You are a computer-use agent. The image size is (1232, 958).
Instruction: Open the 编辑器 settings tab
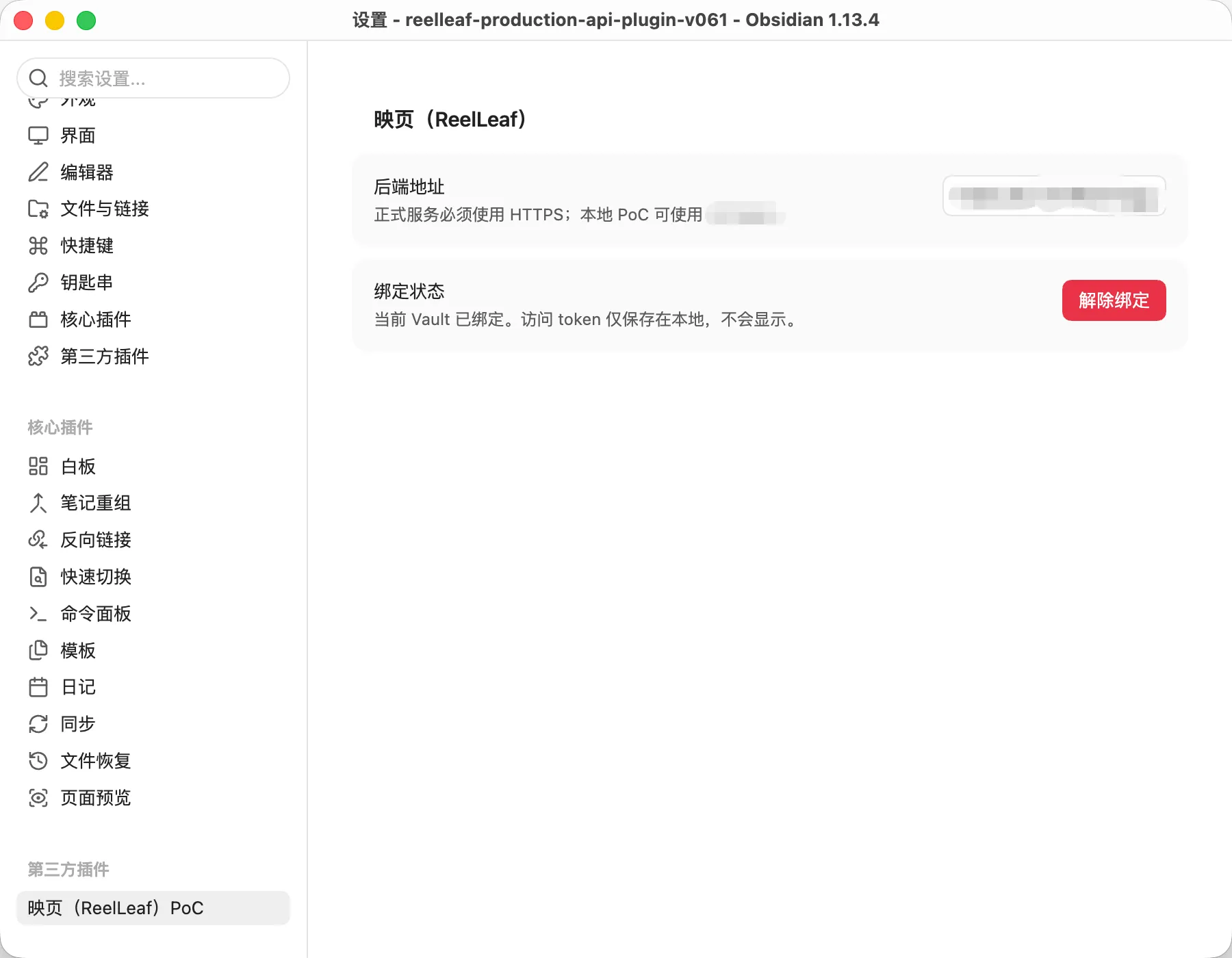pyautogui.click(x=153, y=172)
